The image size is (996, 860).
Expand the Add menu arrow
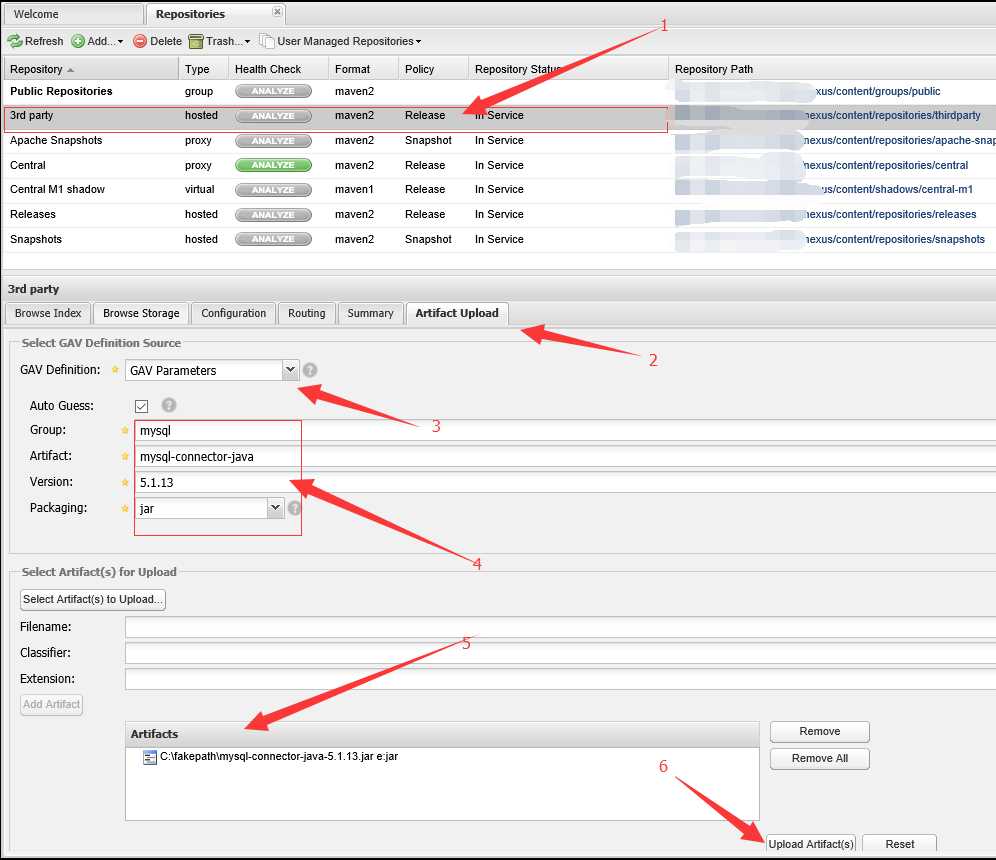click(x=120, y=42)
